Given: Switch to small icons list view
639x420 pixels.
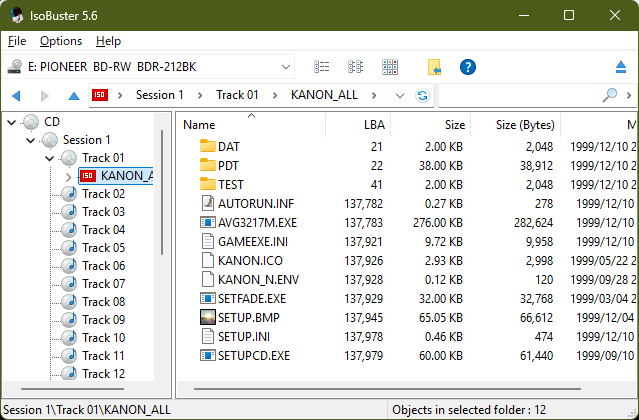Looking at the screenshot, I should pos(355,67).
